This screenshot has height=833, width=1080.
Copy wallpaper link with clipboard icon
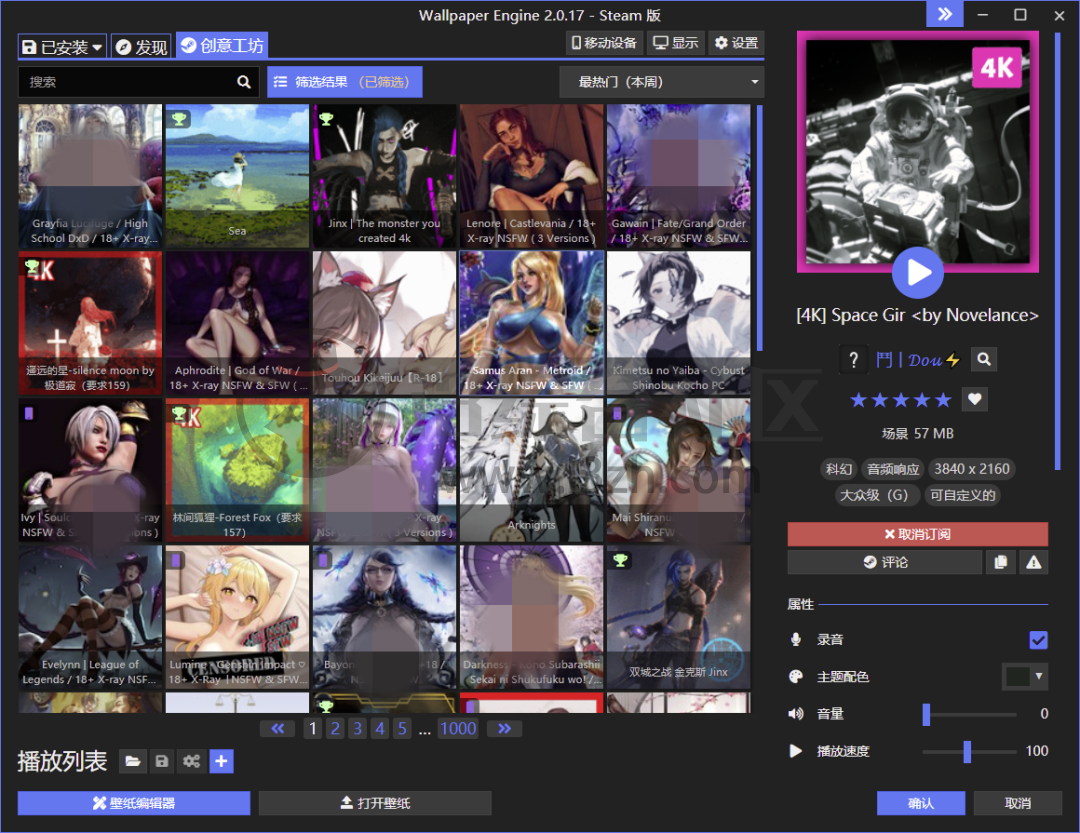[1001, 562]
